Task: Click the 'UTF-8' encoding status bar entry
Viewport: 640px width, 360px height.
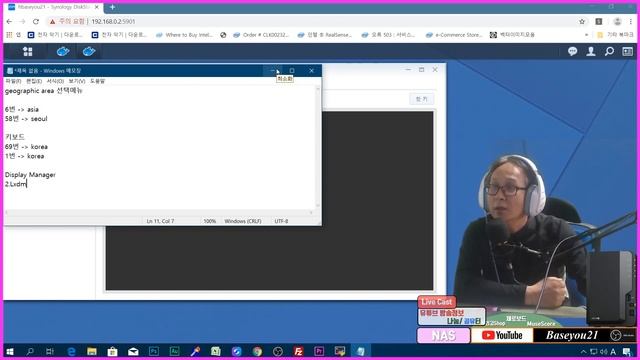Action: tap(281, 221)
